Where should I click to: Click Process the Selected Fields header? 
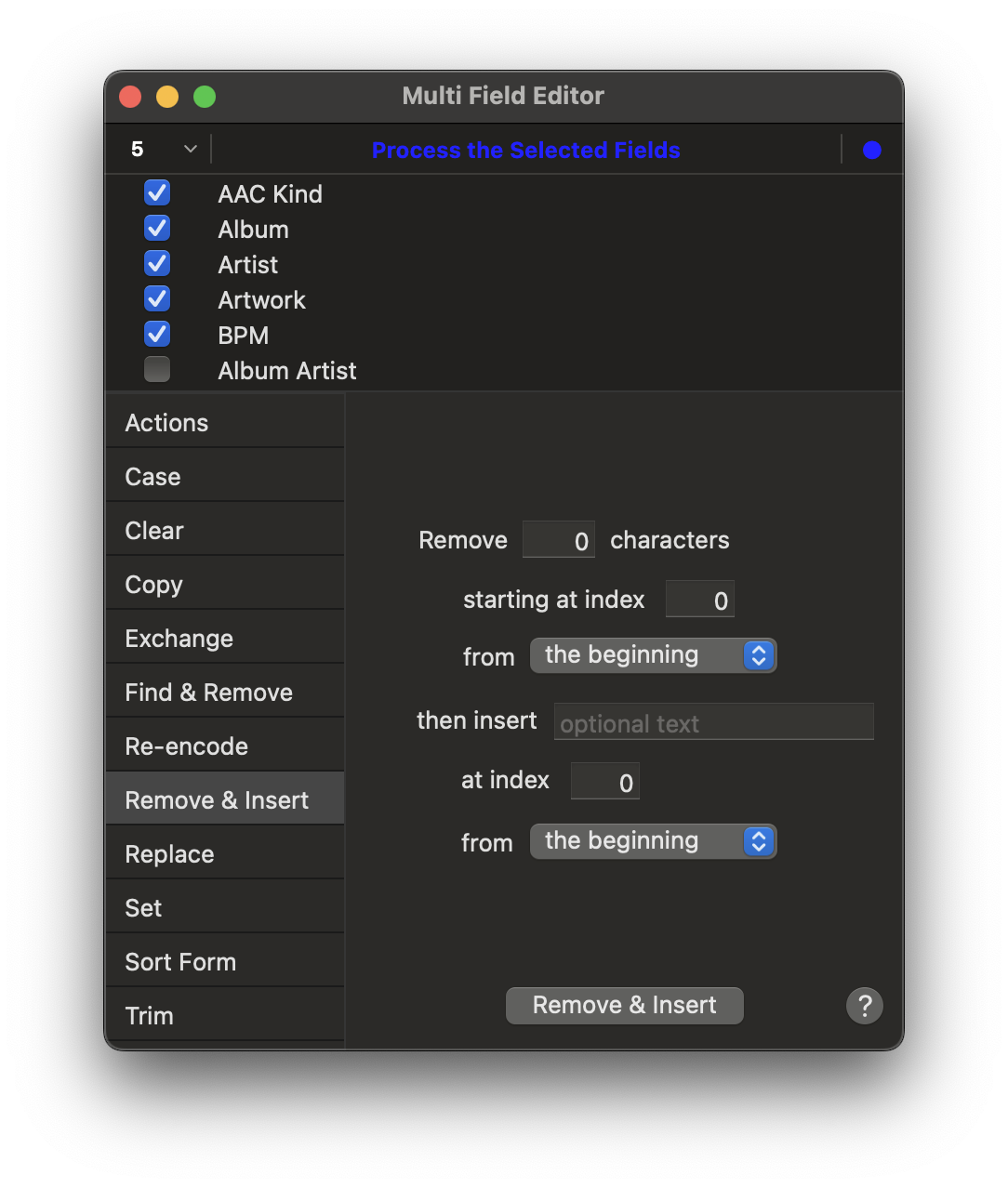[526, 150]
